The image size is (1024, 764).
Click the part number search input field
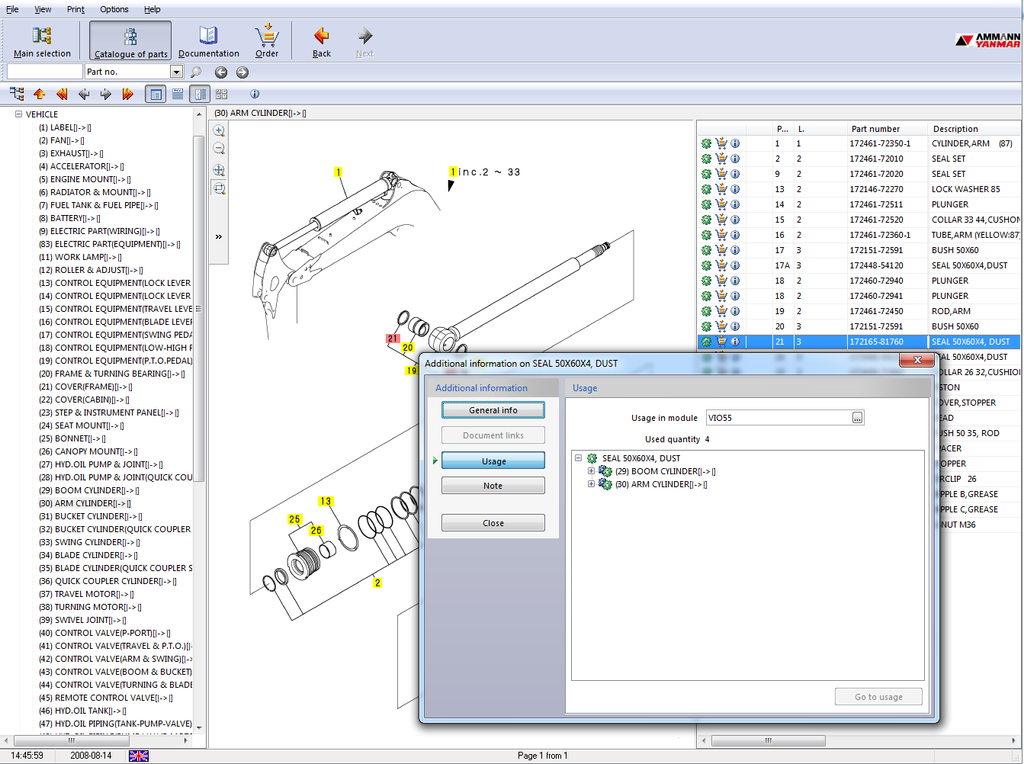coord(45,72)
